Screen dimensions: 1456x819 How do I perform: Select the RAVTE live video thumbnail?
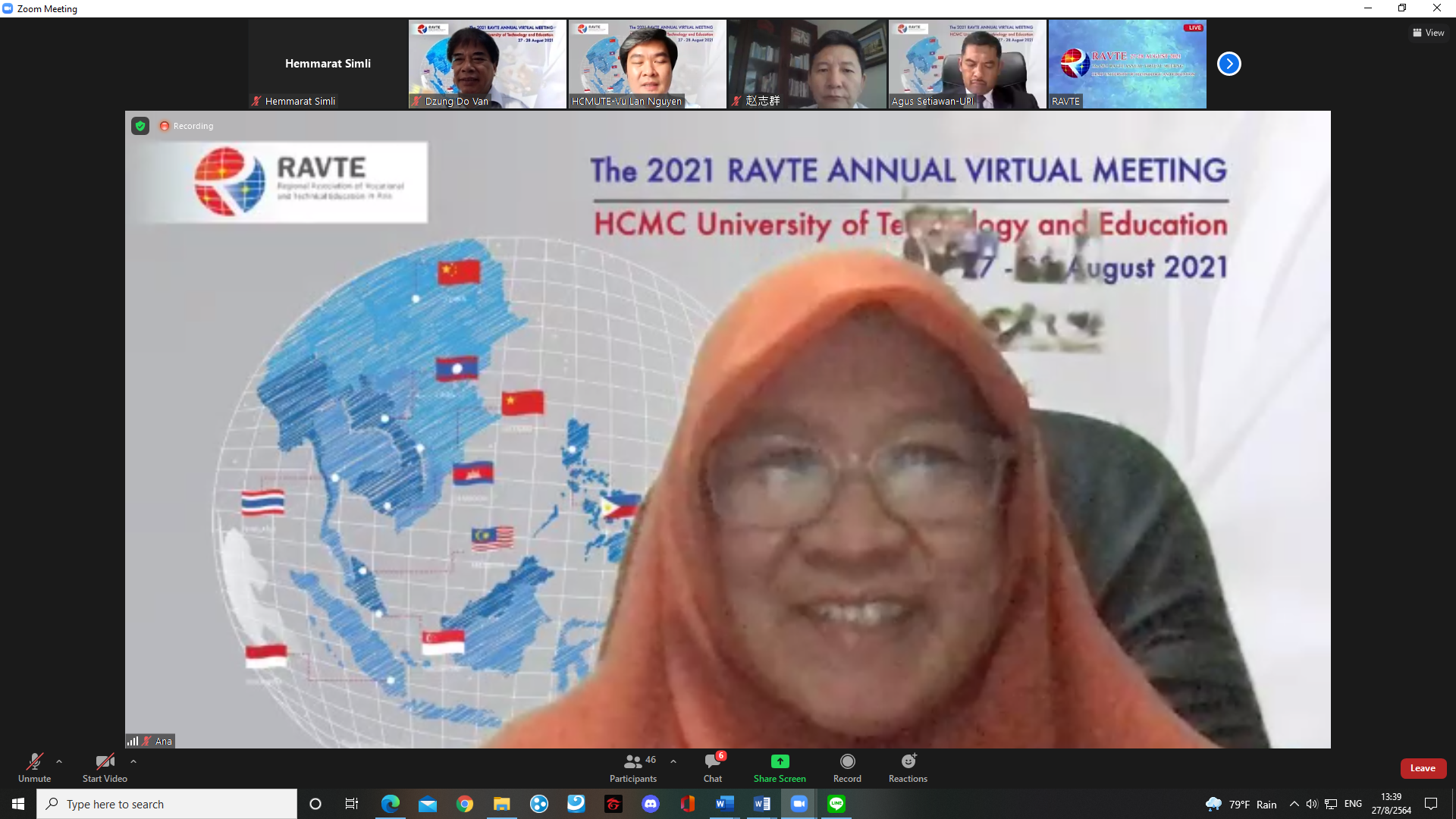1128,64
